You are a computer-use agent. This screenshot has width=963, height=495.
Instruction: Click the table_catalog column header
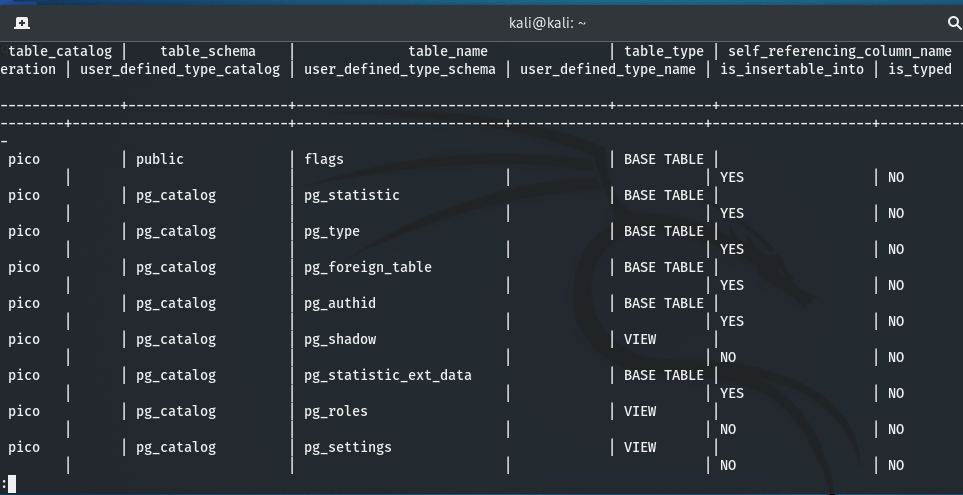pos(60,51)
